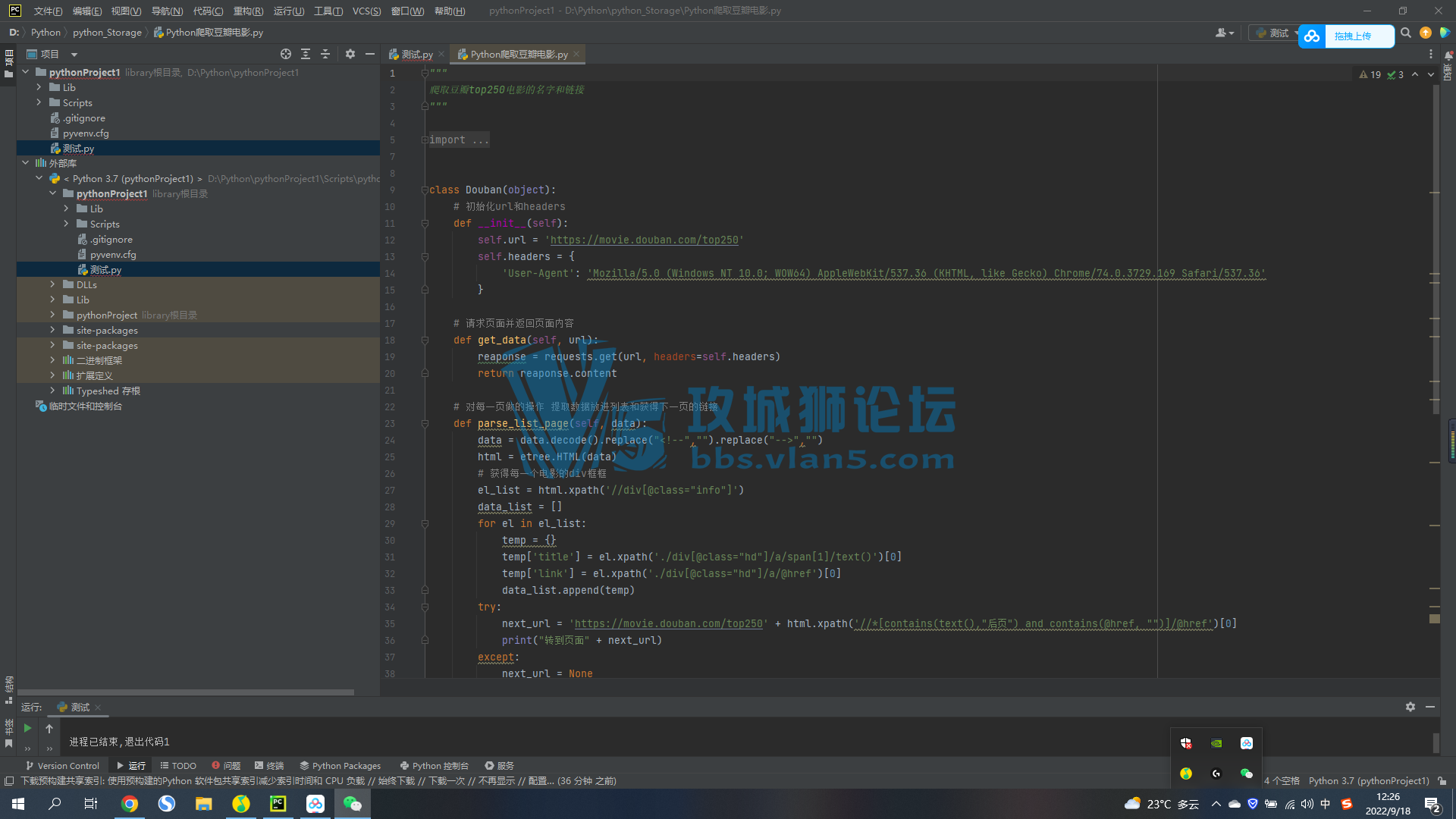The width and height of the screenshot is (1456, 819).
Task: Click the 始终下载 link in the banner
Action: tap(396, 780)
